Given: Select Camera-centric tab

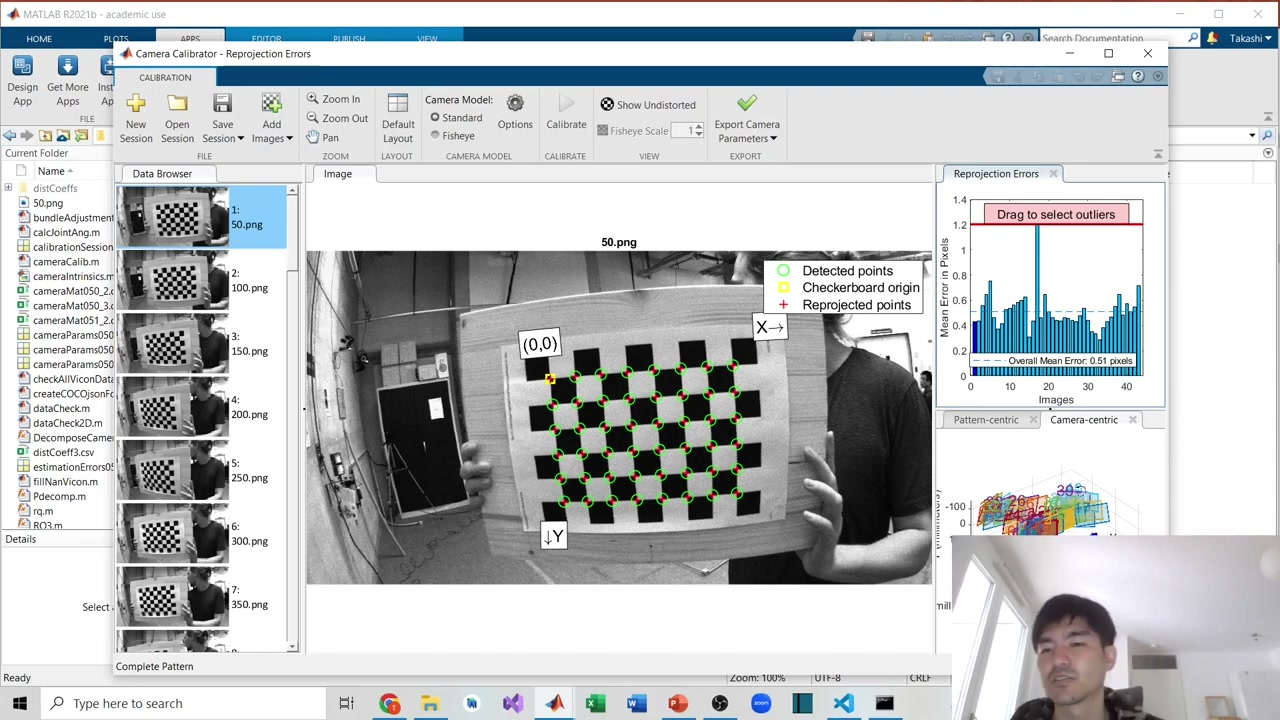Looking at the screenshot, I should tap(1084, 420).
